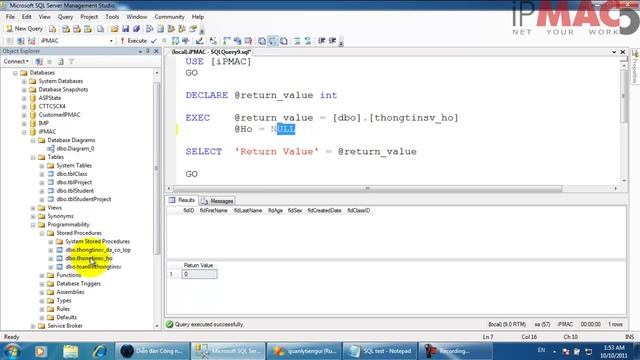The image size is (640, 360).
Task: Click the fldCreatedDate column header
Action: click(324, 211)
